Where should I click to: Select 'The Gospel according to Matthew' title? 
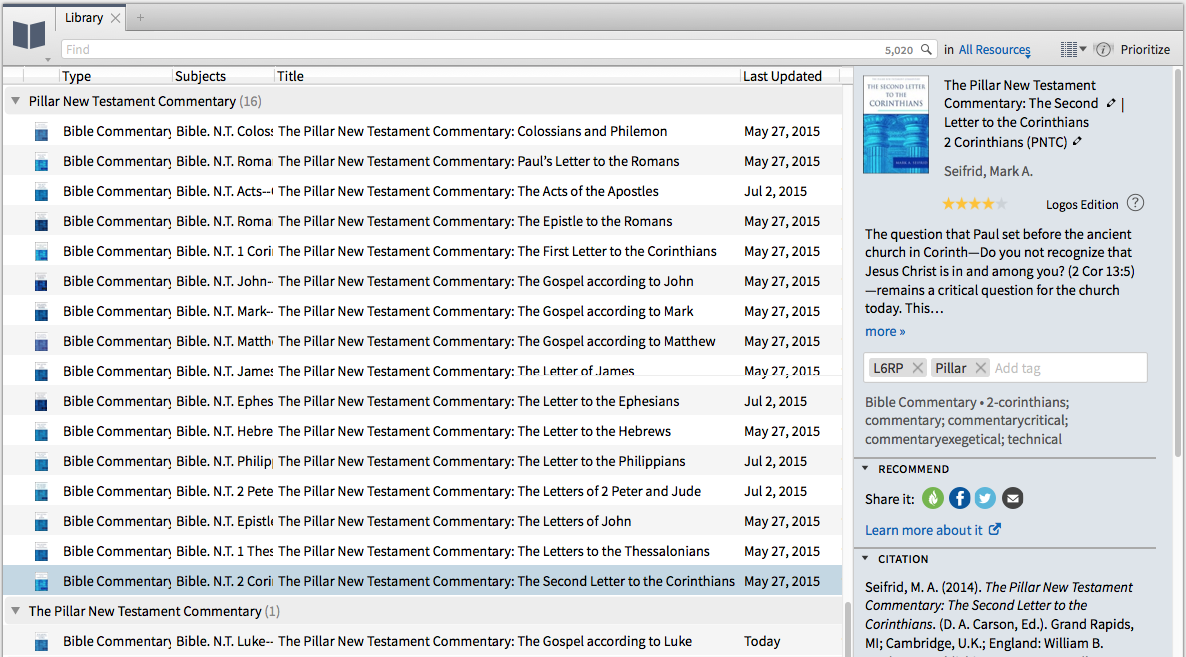tap(496, 341)
